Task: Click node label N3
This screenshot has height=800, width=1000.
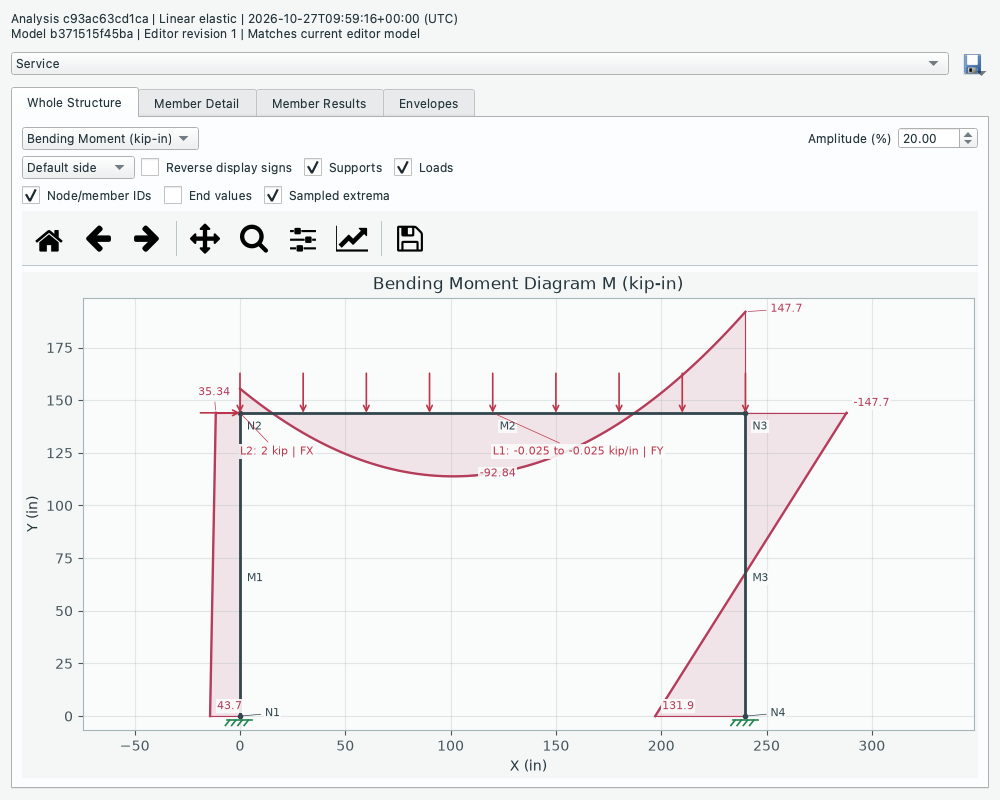Action: tap(760, 426)
